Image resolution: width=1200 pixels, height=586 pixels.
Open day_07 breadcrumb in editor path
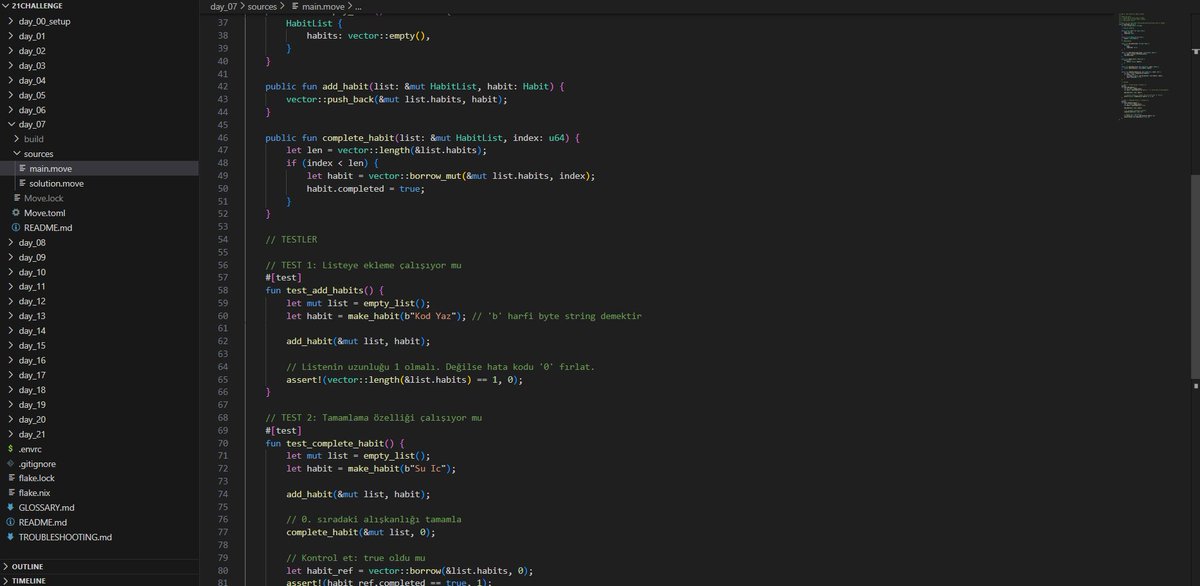tap(224, 7)
